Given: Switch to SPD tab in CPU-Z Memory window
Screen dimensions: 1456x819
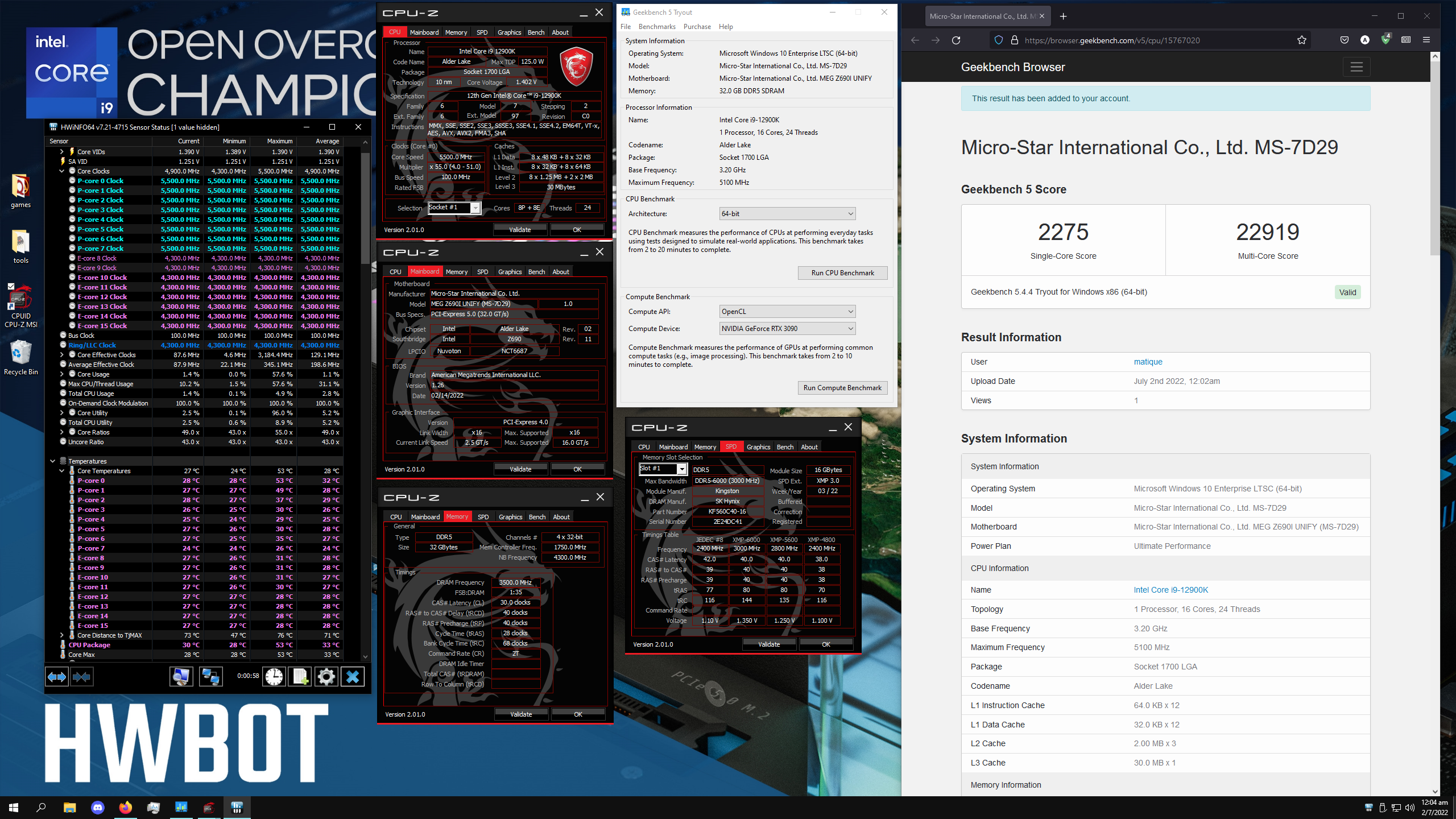Looking at the screenshot, I should [x=483, y=517].
